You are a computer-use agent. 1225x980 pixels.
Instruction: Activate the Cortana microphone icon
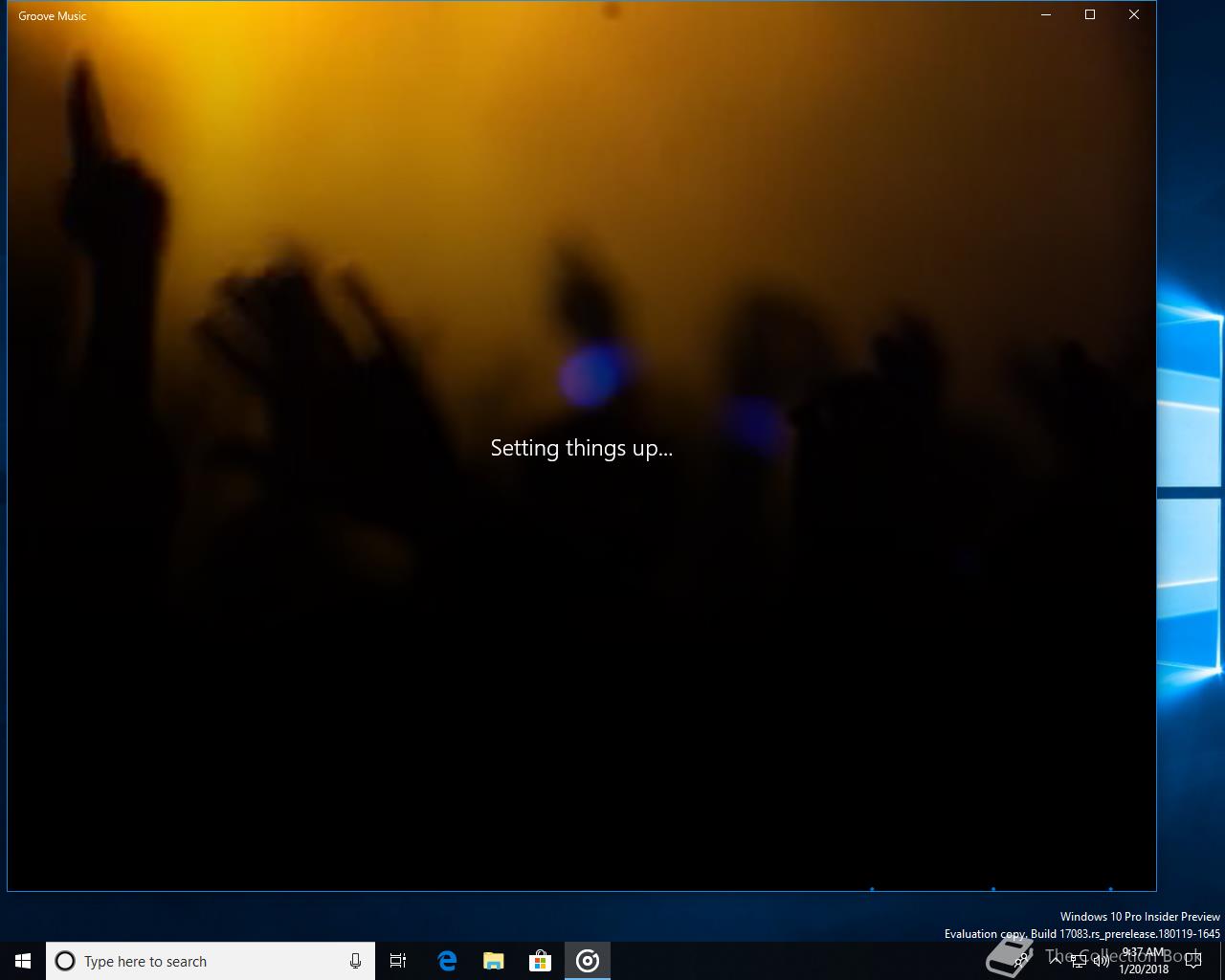tap(355, 961)
